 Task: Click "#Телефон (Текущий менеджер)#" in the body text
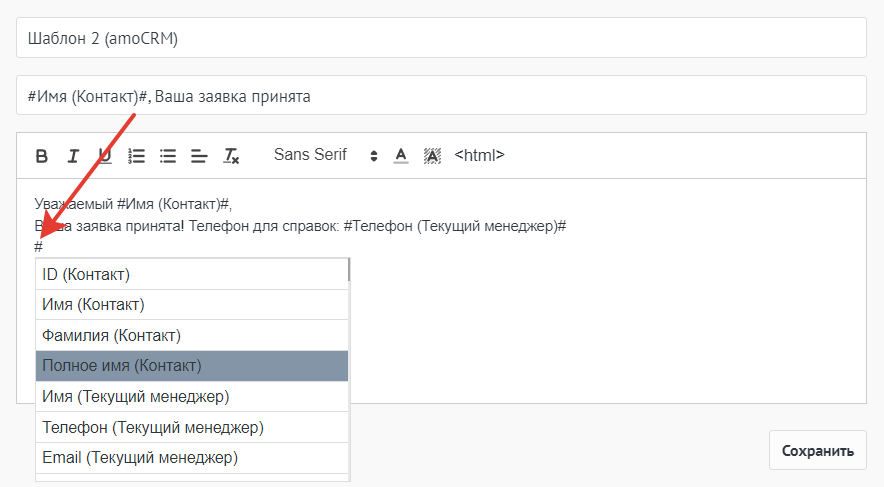454,226
